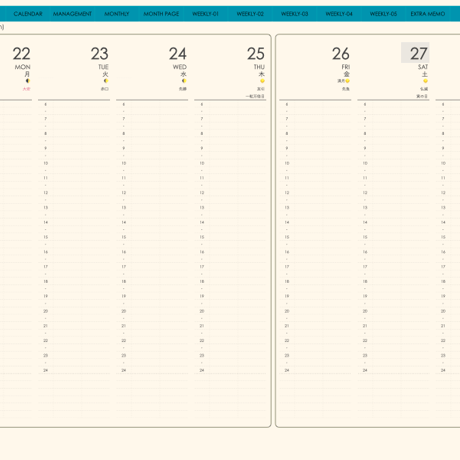The image size is (460, 460).
Task: Click the date number 23
Action: (100, 54)
